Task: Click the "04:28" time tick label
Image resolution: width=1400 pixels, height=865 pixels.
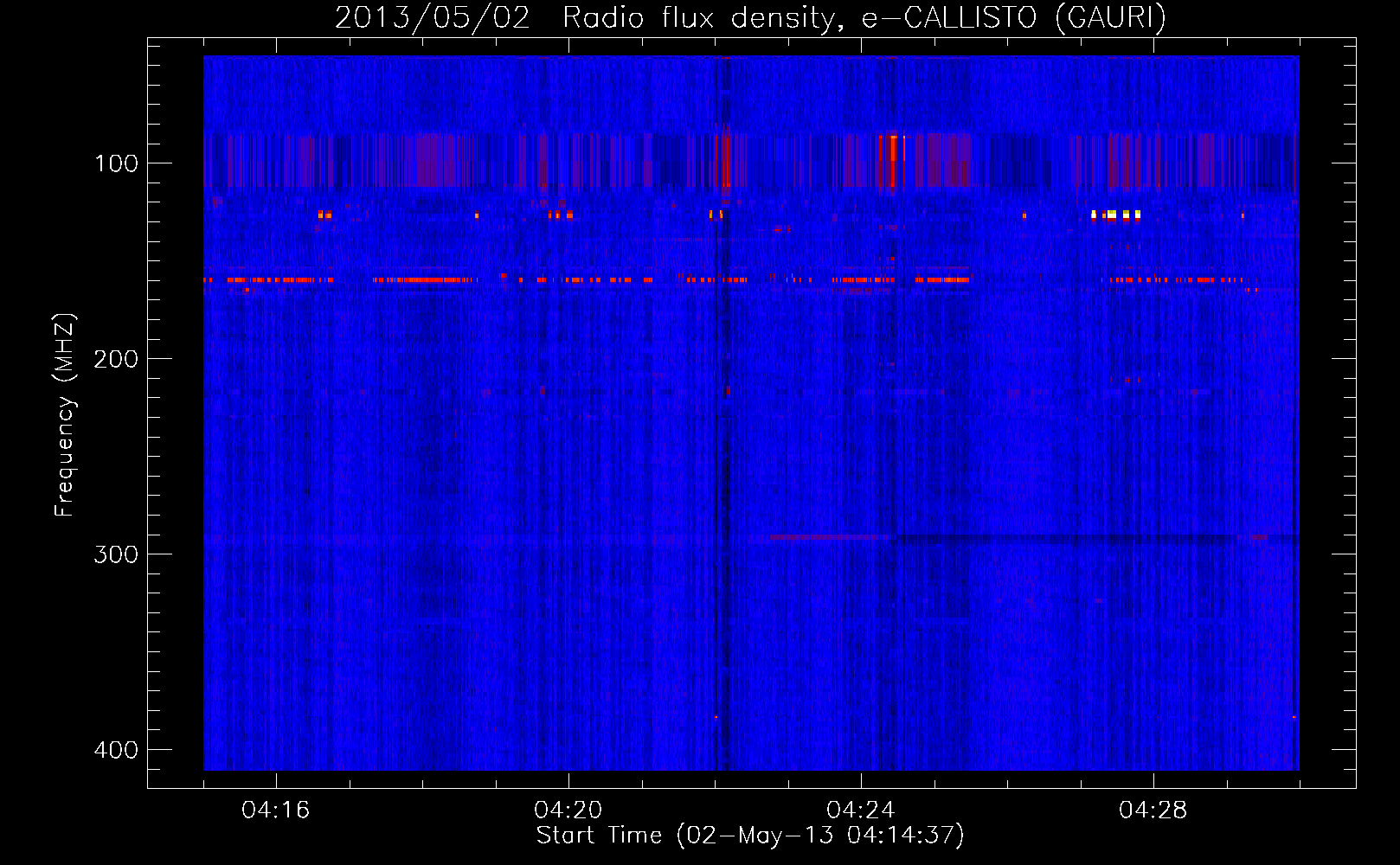Action: click(1153, 811)
